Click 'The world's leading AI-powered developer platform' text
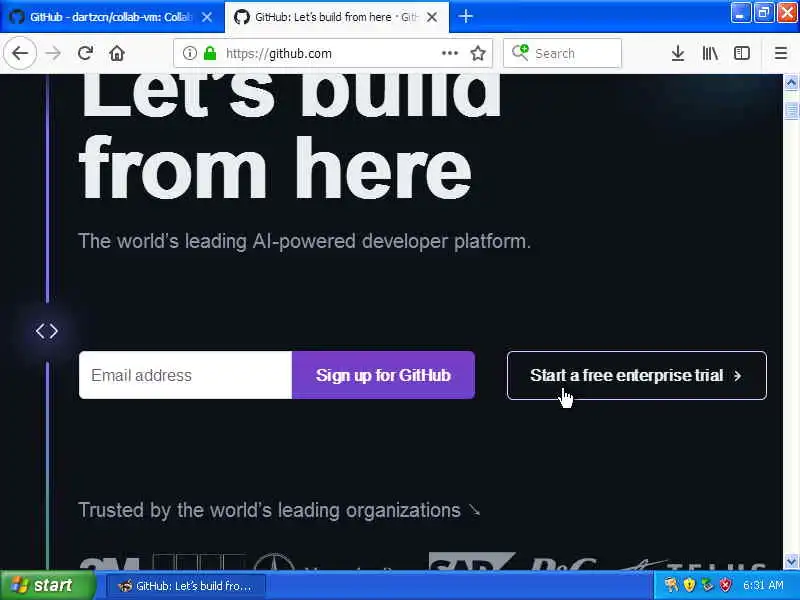Image resolution: width=800 pixels, height=600 pixels. [x=304, y=241]
